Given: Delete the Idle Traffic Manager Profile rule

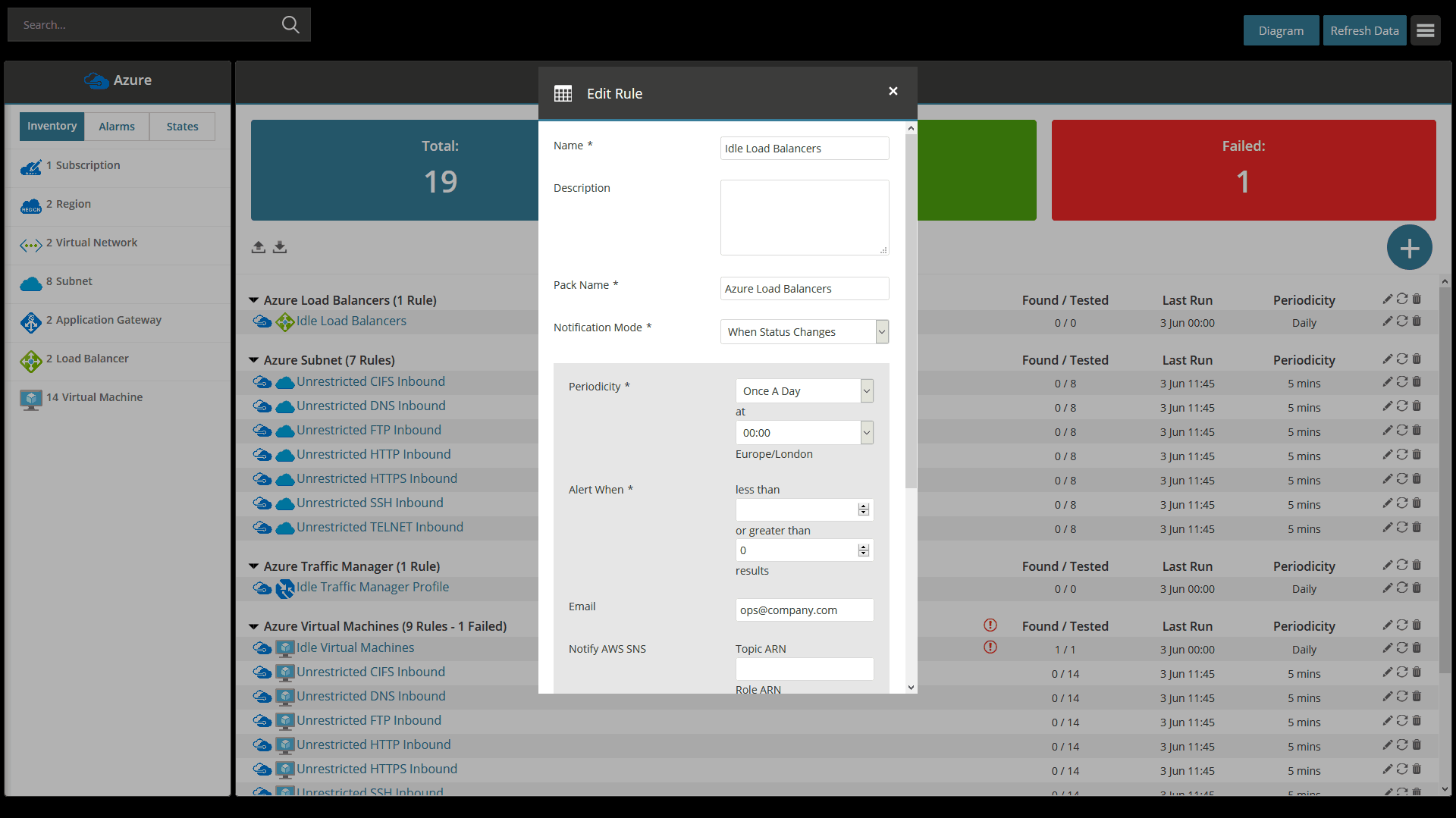Looking at the screenshot, I should (1417, 588).
